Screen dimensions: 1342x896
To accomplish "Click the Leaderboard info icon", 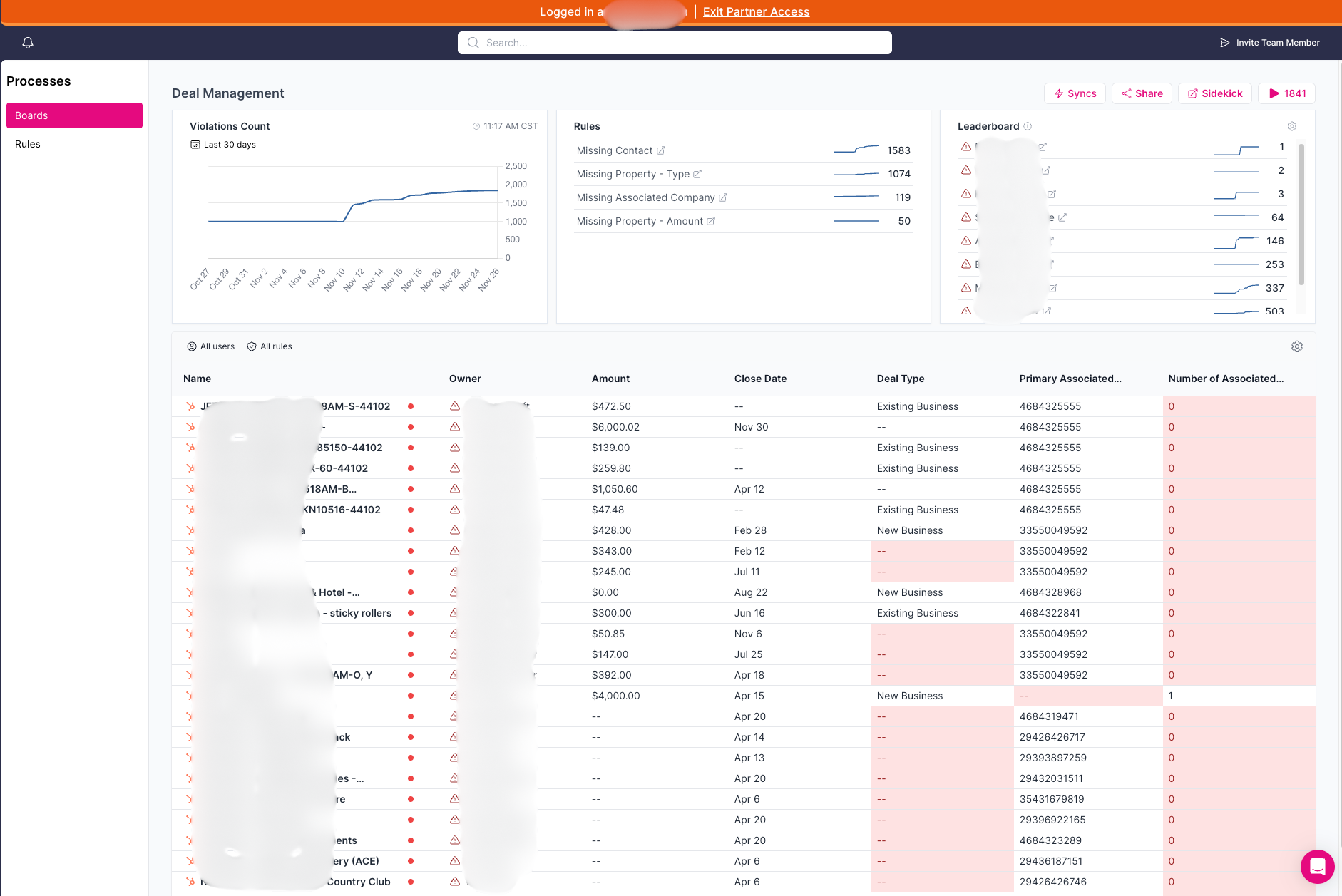I will point(1028,126).
